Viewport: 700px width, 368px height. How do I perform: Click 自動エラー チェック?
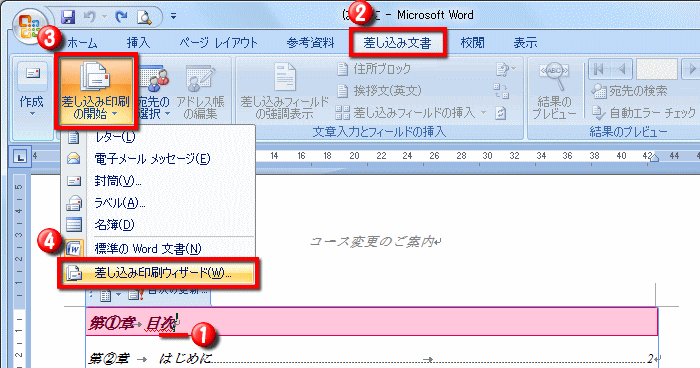point(643,113)
